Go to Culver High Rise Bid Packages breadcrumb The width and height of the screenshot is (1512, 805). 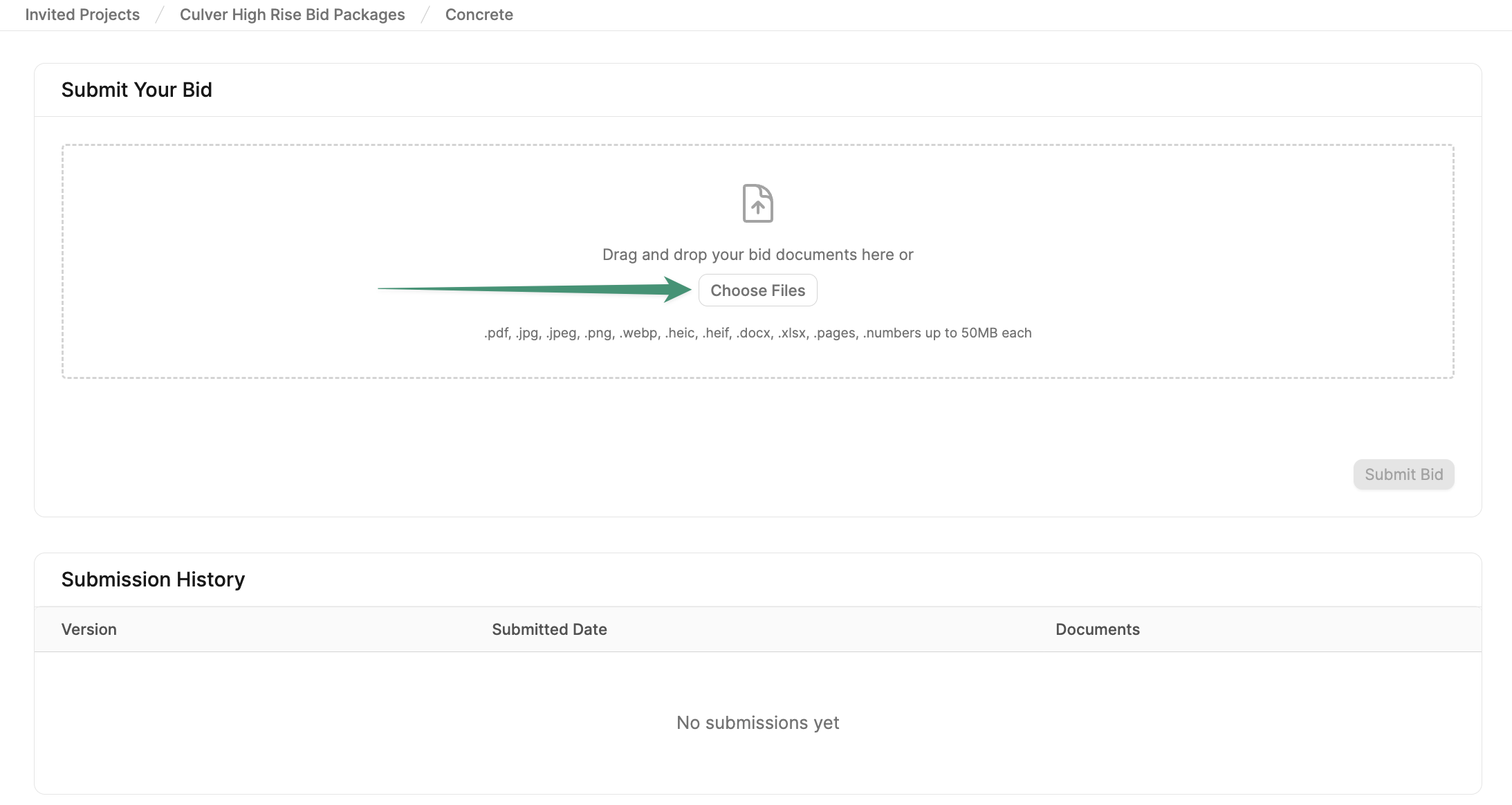pos(292,15)
